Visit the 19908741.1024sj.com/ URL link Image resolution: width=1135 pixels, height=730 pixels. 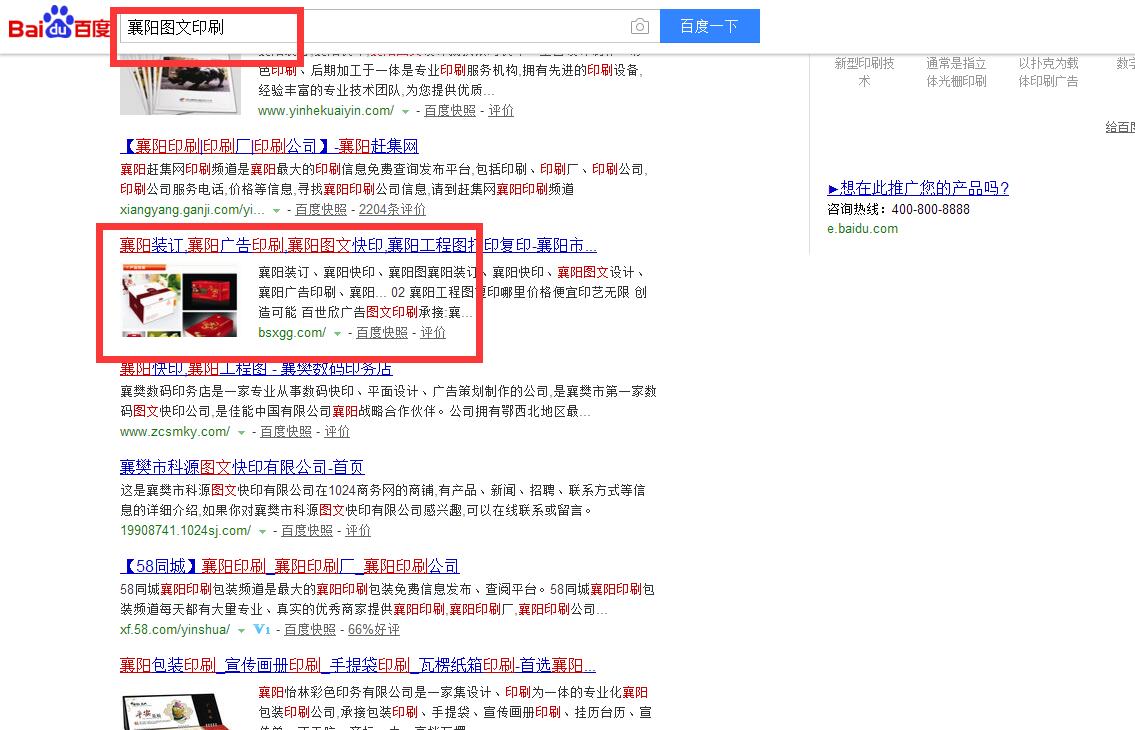pos(185,531)
